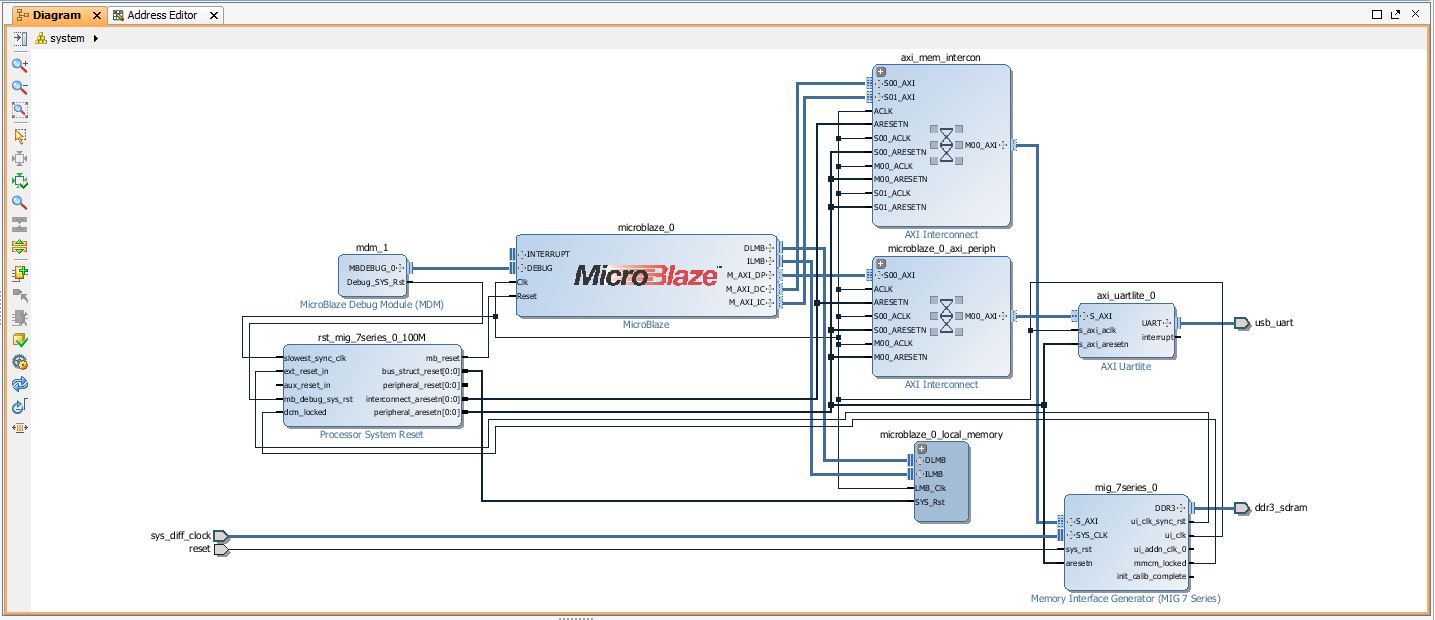This screenshot has width=1435, height=620.
Task: Click the bottom toolbar width-arrows icon
Action: coord(19,429)
